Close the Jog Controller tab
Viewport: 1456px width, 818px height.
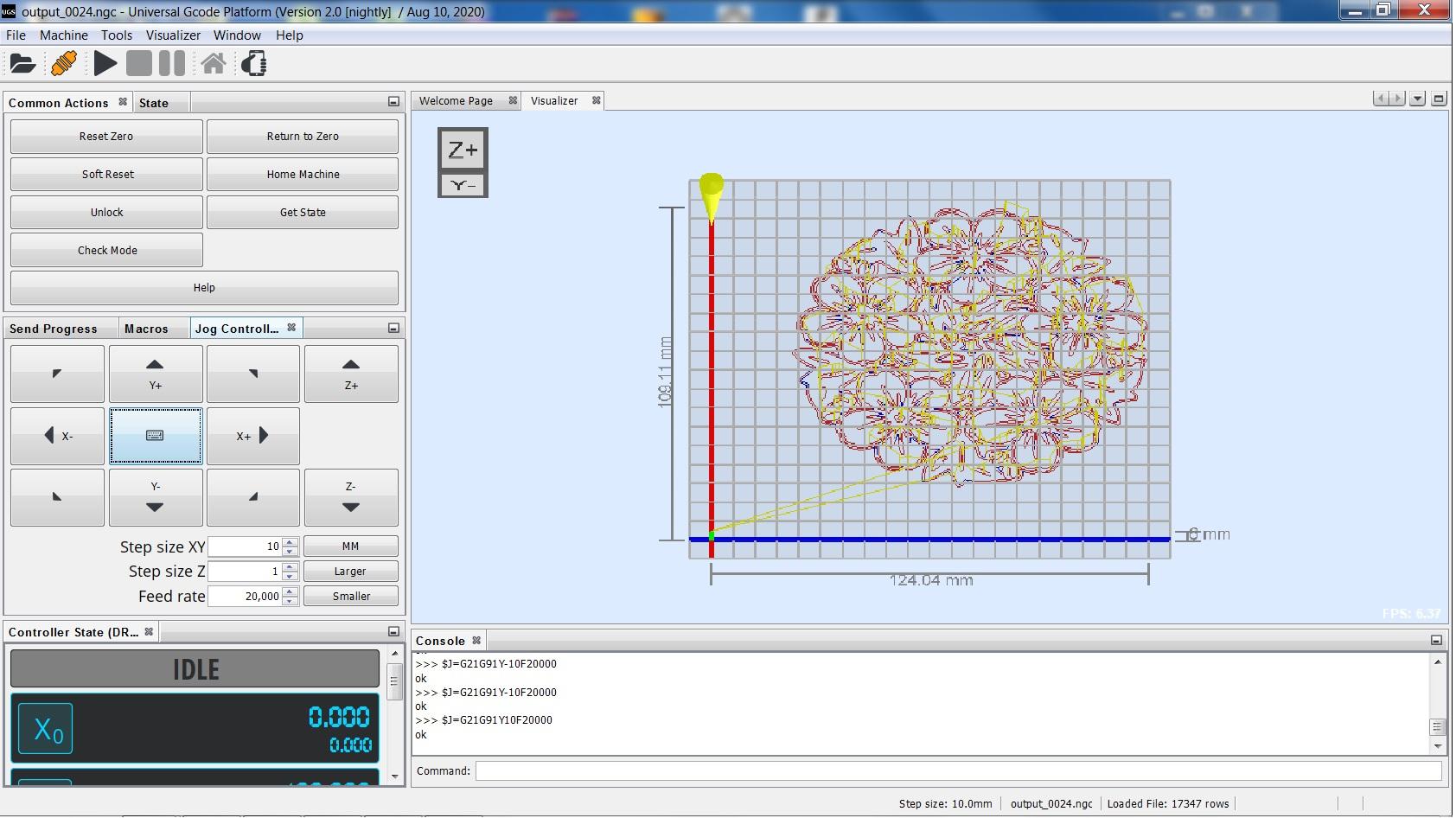coord(291,328)
